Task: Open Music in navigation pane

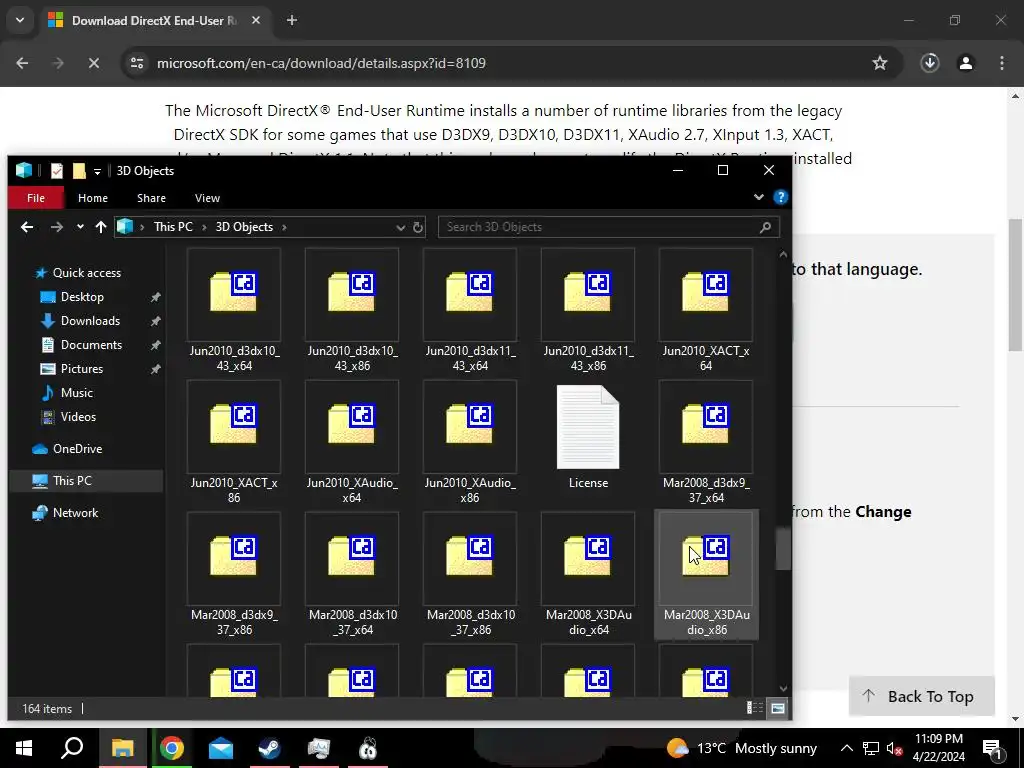Action: [x=76, y=392]
